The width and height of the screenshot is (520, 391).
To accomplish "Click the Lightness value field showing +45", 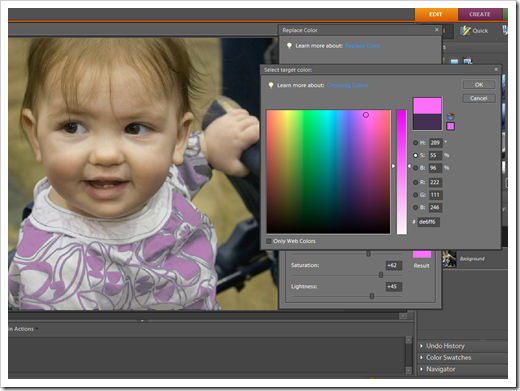I will 394,287.
